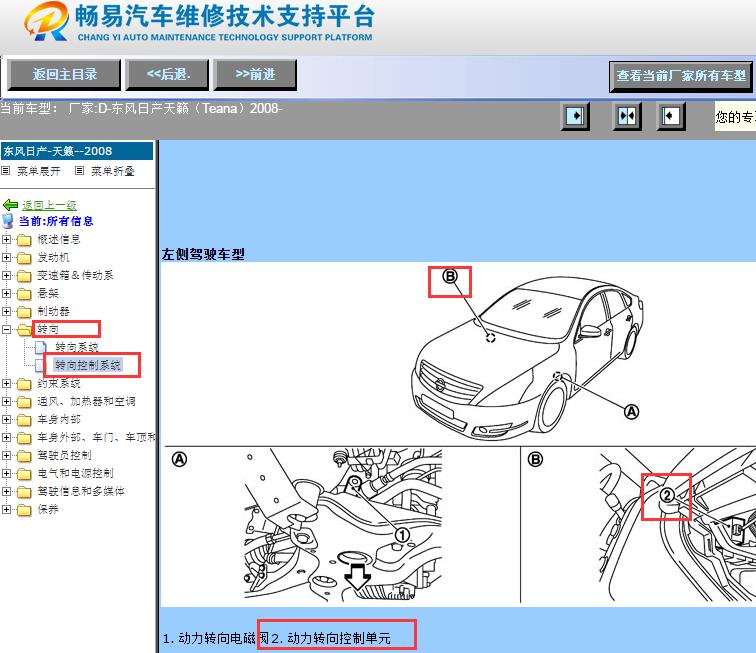Screen dimensions: 756x653
Task: Click the middle double-arrow split panel icon
Action: [x=627, y=116]
